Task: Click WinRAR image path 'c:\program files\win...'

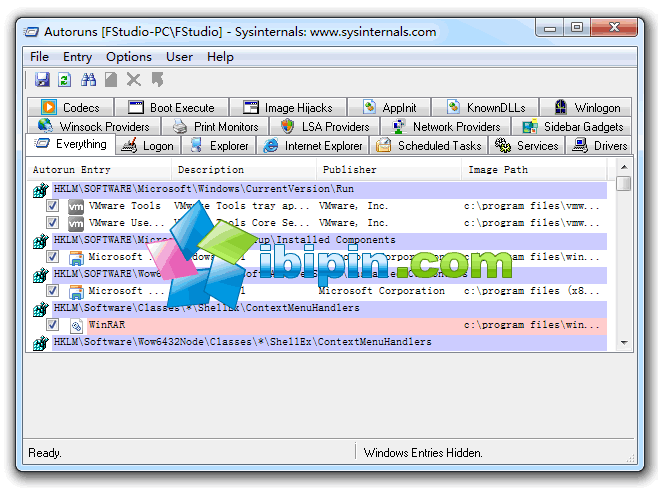Action: [532, 325]
